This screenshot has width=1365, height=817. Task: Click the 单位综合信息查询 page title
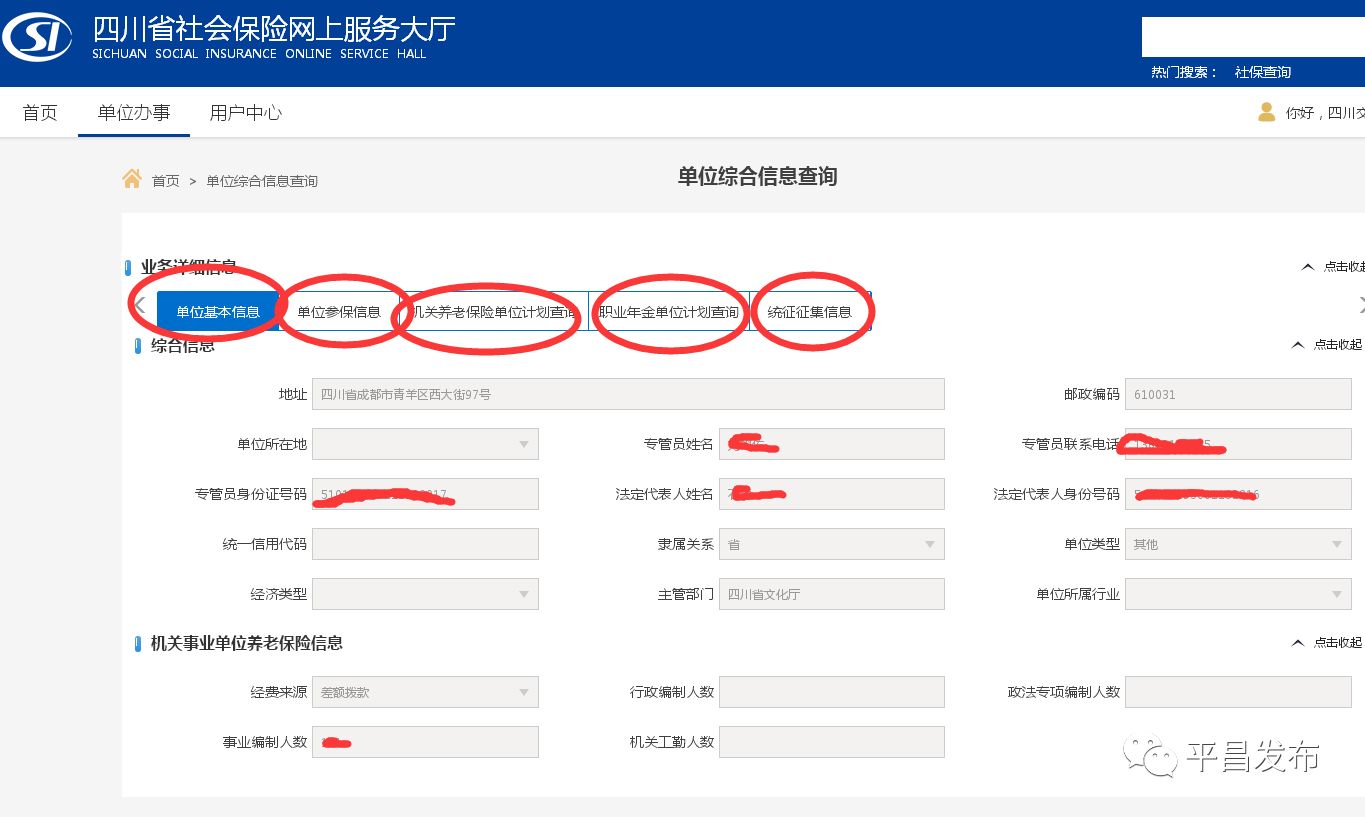point(757,177)
